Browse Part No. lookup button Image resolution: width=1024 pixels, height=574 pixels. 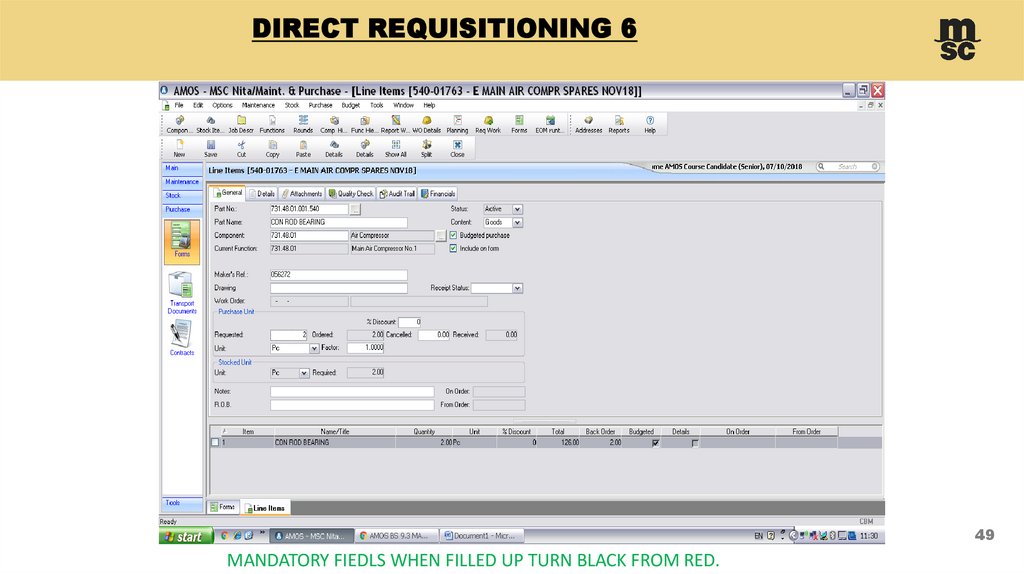355,209
